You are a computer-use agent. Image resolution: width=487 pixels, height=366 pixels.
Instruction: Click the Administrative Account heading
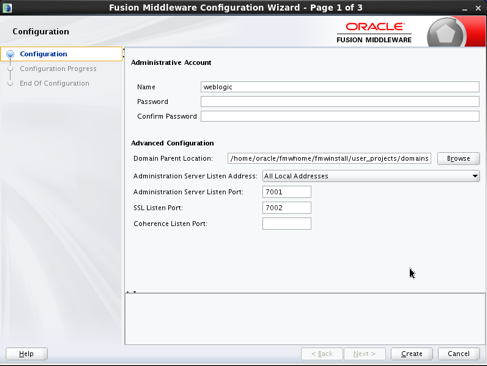(171, 63)
